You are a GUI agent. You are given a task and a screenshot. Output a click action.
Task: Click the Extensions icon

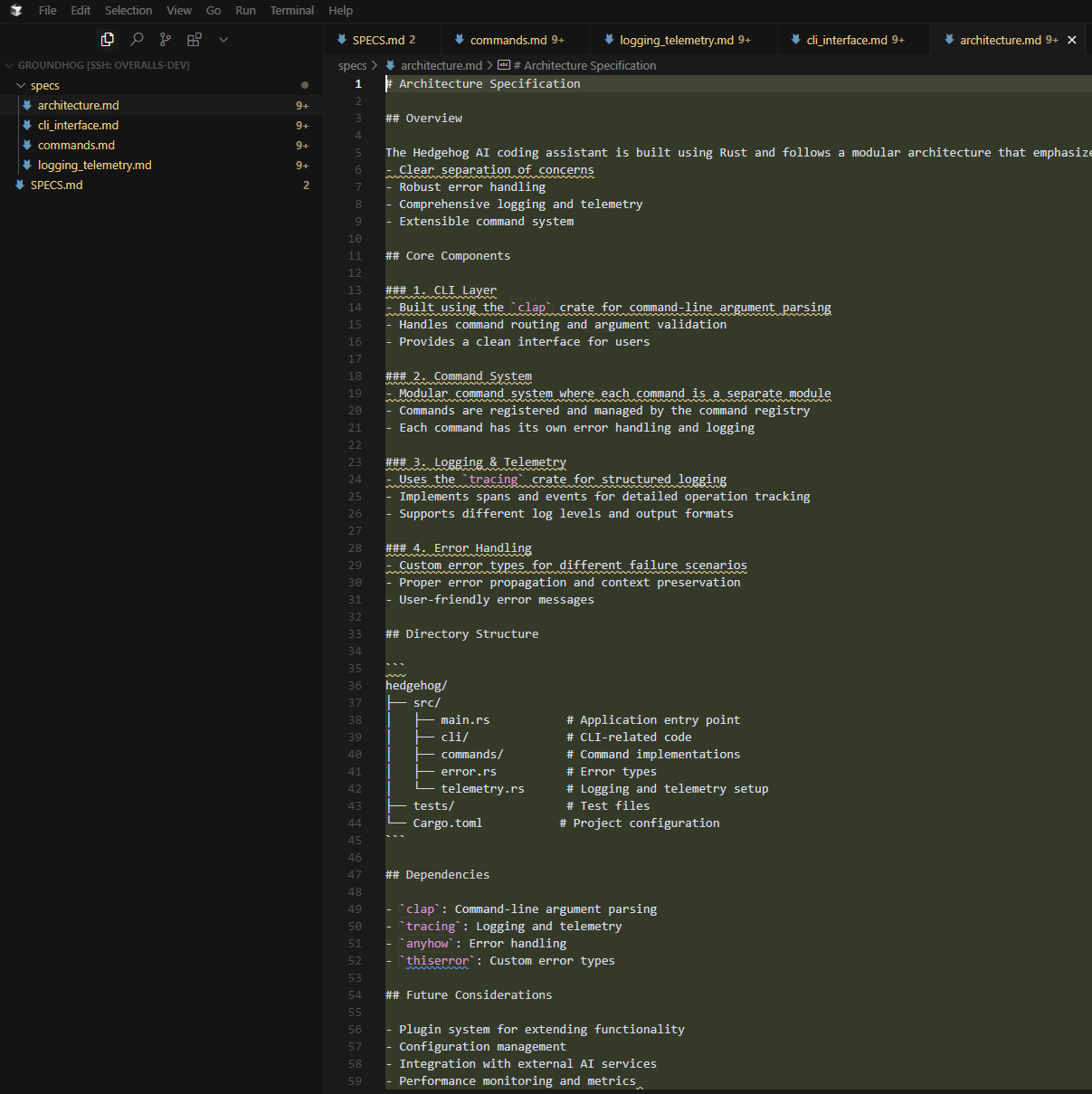pos(194,40)
